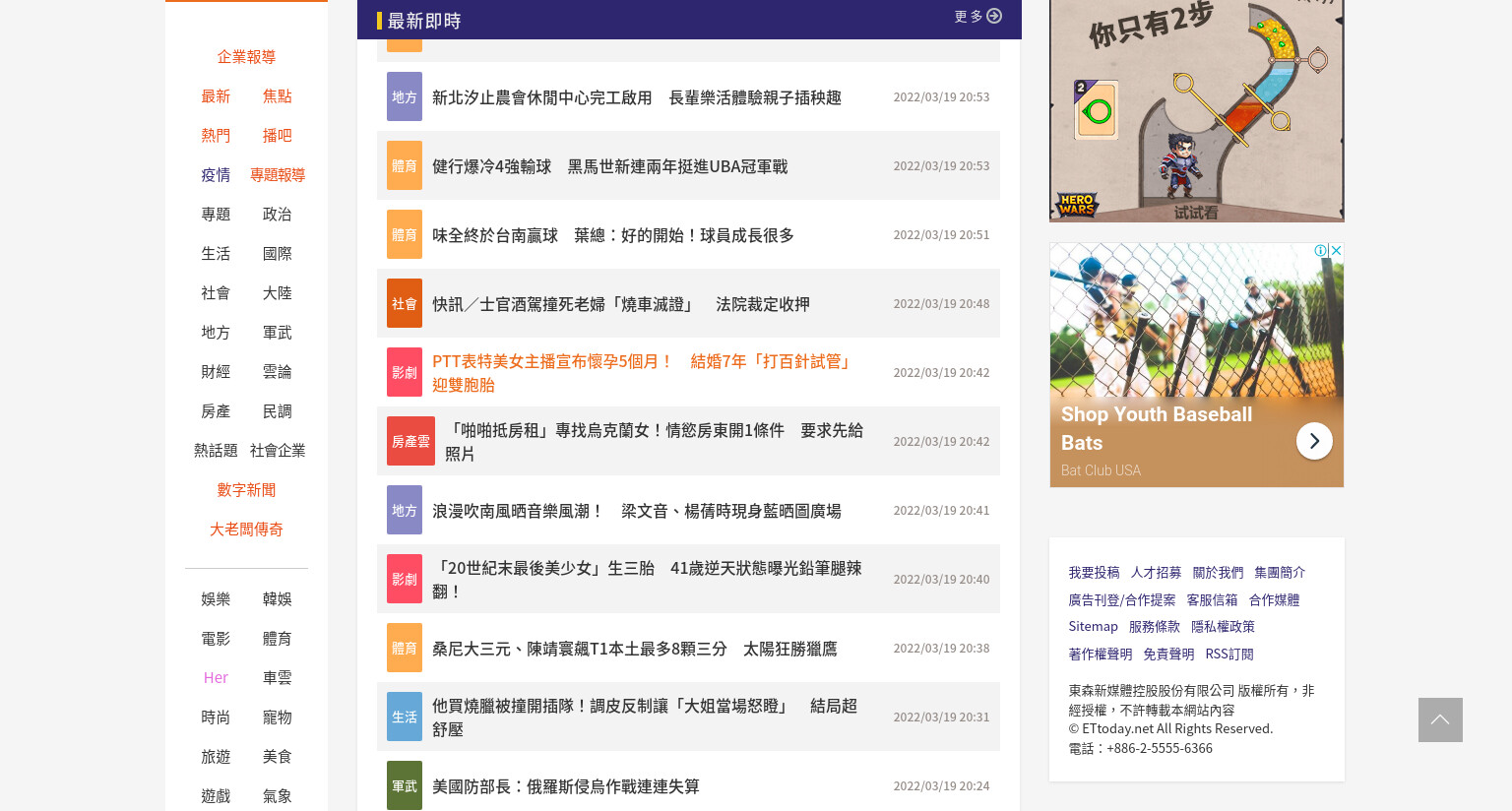Select 數字新聞 in left sidebar
The height and width of the screenshot is (811, 1512).
point(246,490)
